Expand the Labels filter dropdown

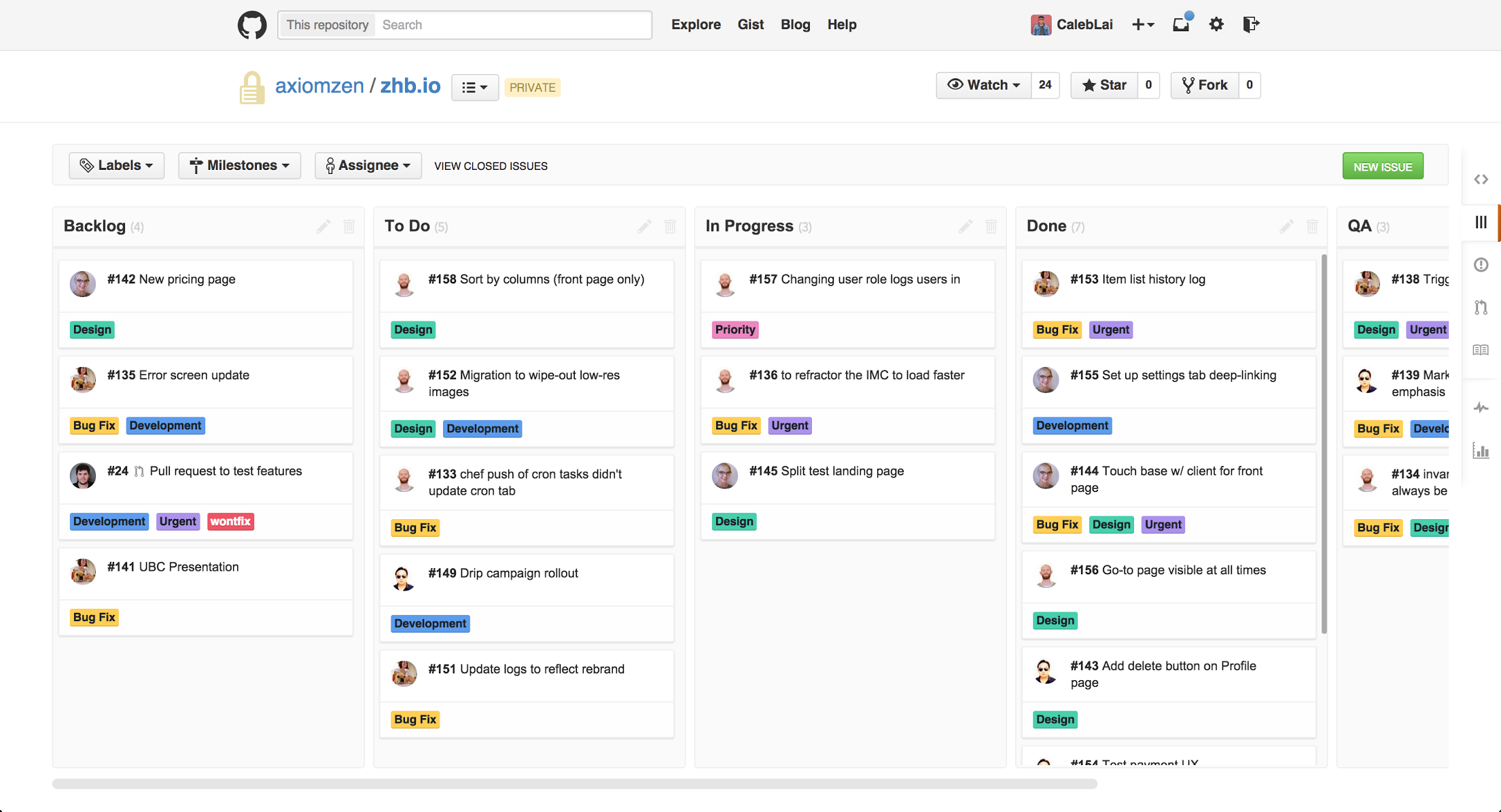click(x=116, y=166)
